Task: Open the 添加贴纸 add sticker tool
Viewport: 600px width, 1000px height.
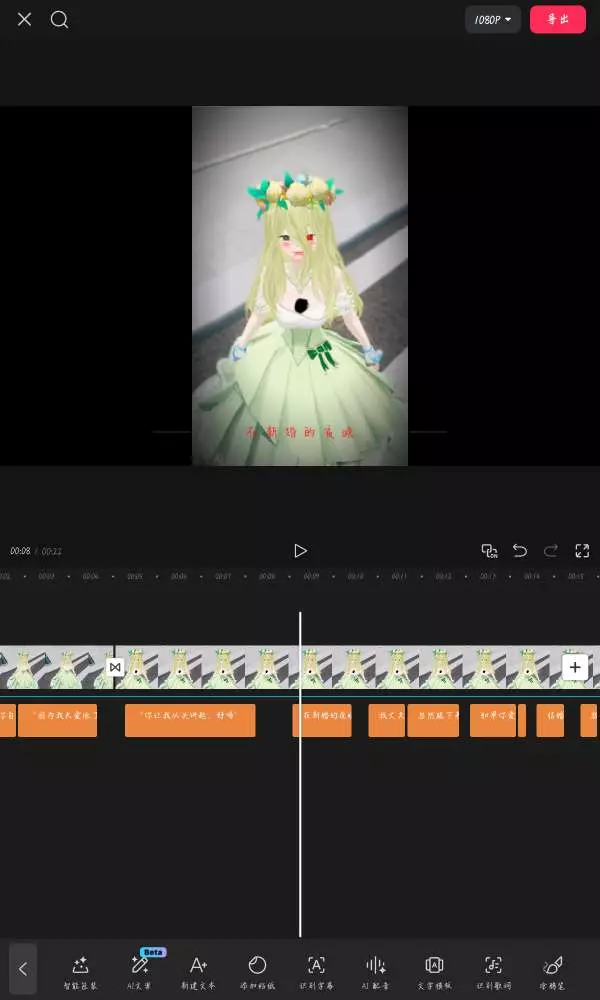Action: pos(257,973)
